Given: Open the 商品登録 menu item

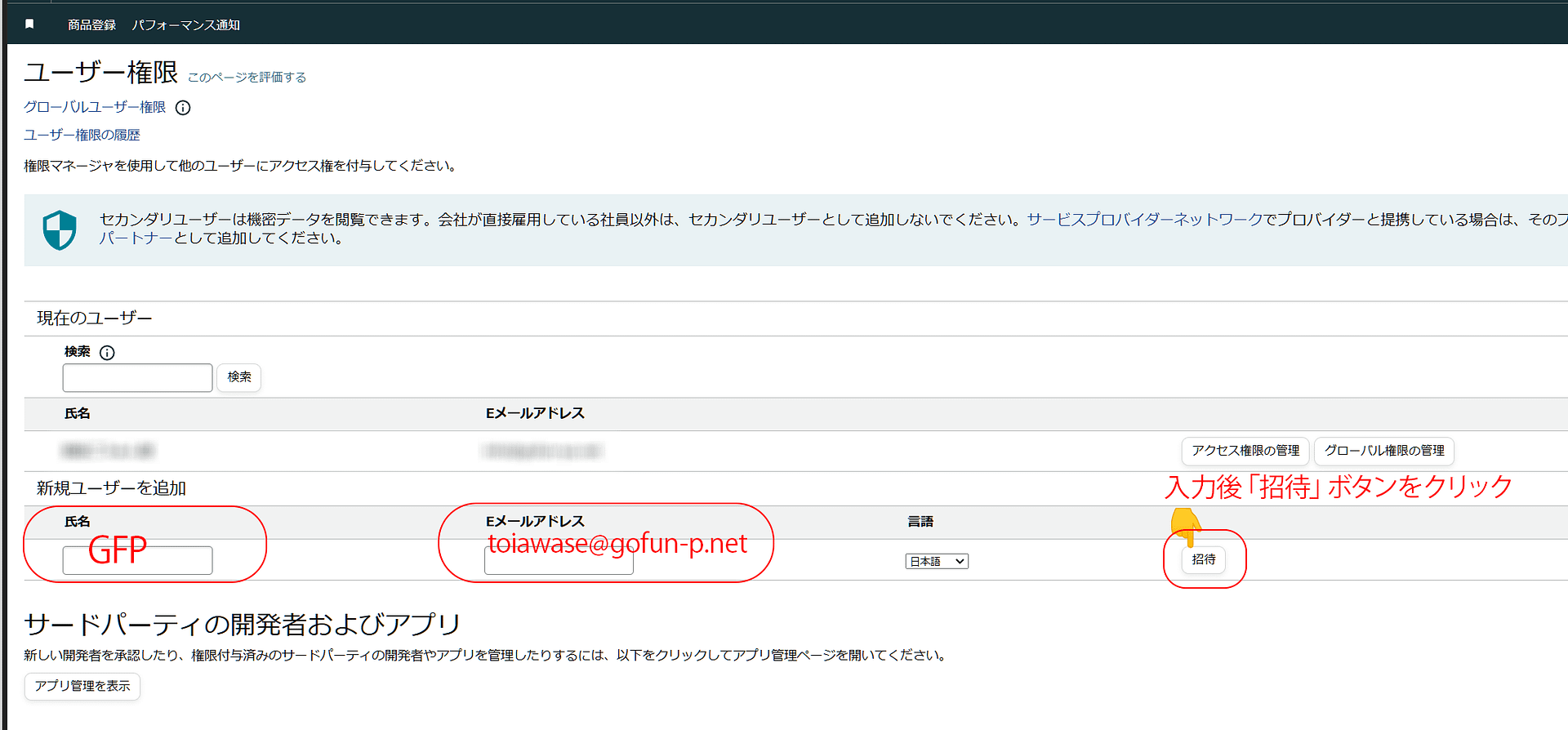Looking at the screenshot, I should 91,25.
